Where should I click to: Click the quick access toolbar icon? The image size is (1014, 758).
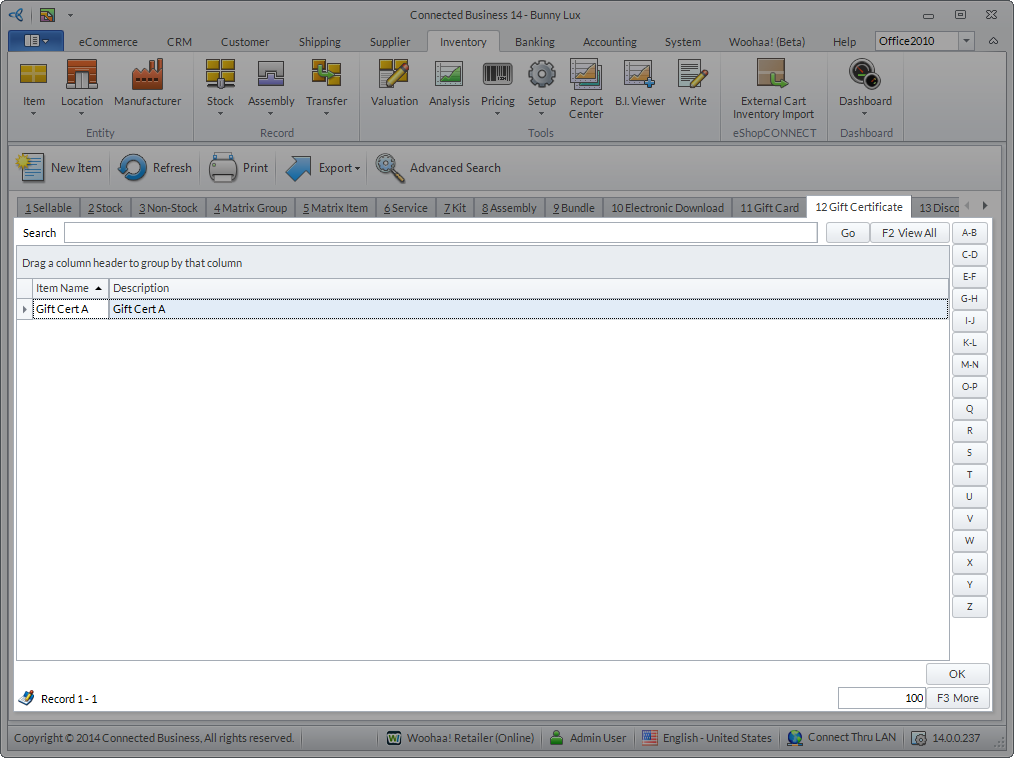tap(47, 14)
